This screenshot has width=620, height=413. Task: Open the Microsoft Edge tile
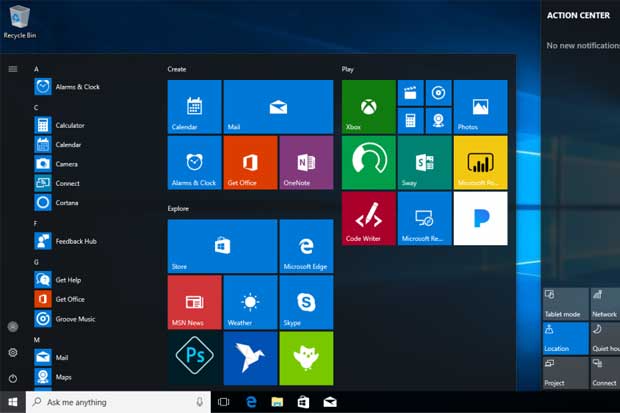click(306, 246)
